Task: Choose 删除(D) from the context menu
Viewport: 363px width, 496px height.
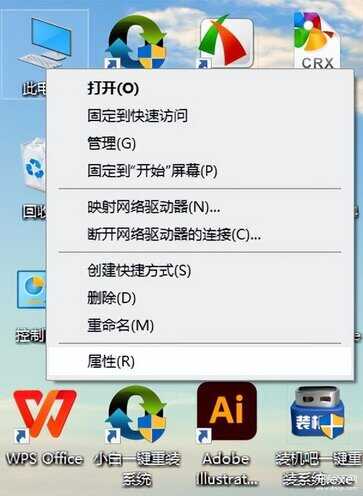Action: 200,298
